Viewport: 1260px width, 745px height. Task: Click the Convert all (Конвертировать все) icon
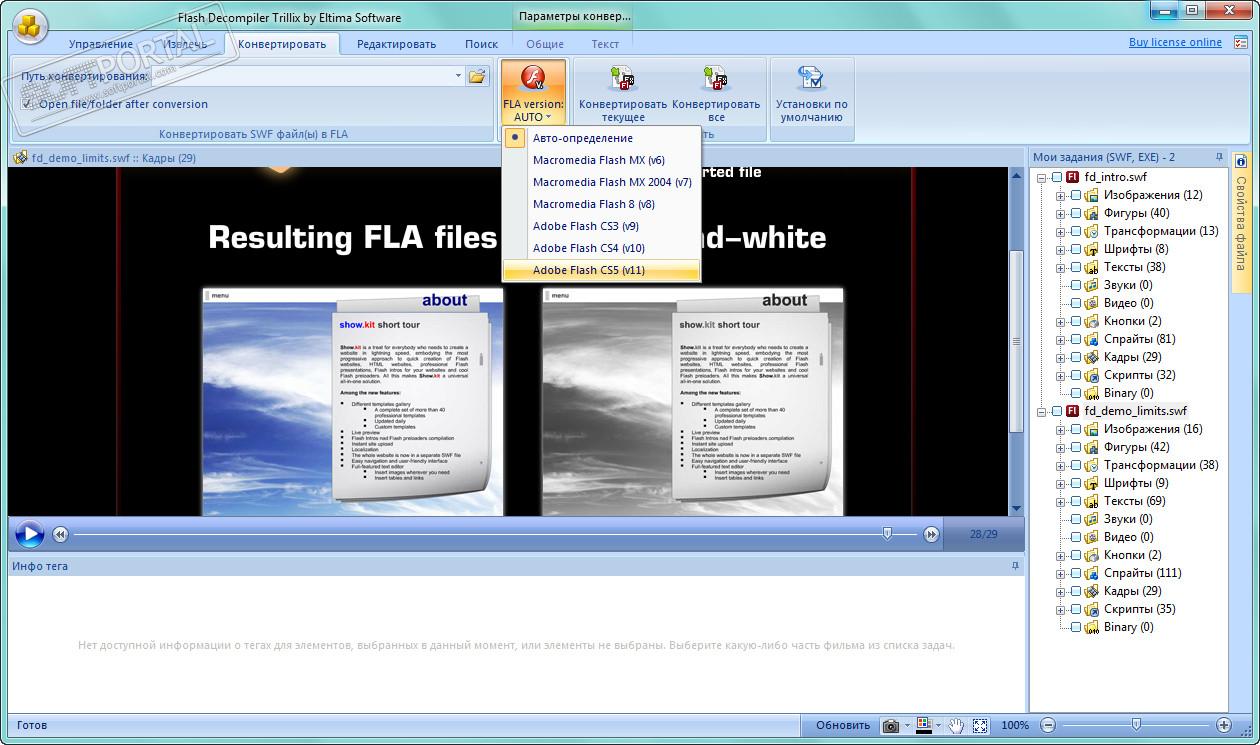(x=715, y=79)
